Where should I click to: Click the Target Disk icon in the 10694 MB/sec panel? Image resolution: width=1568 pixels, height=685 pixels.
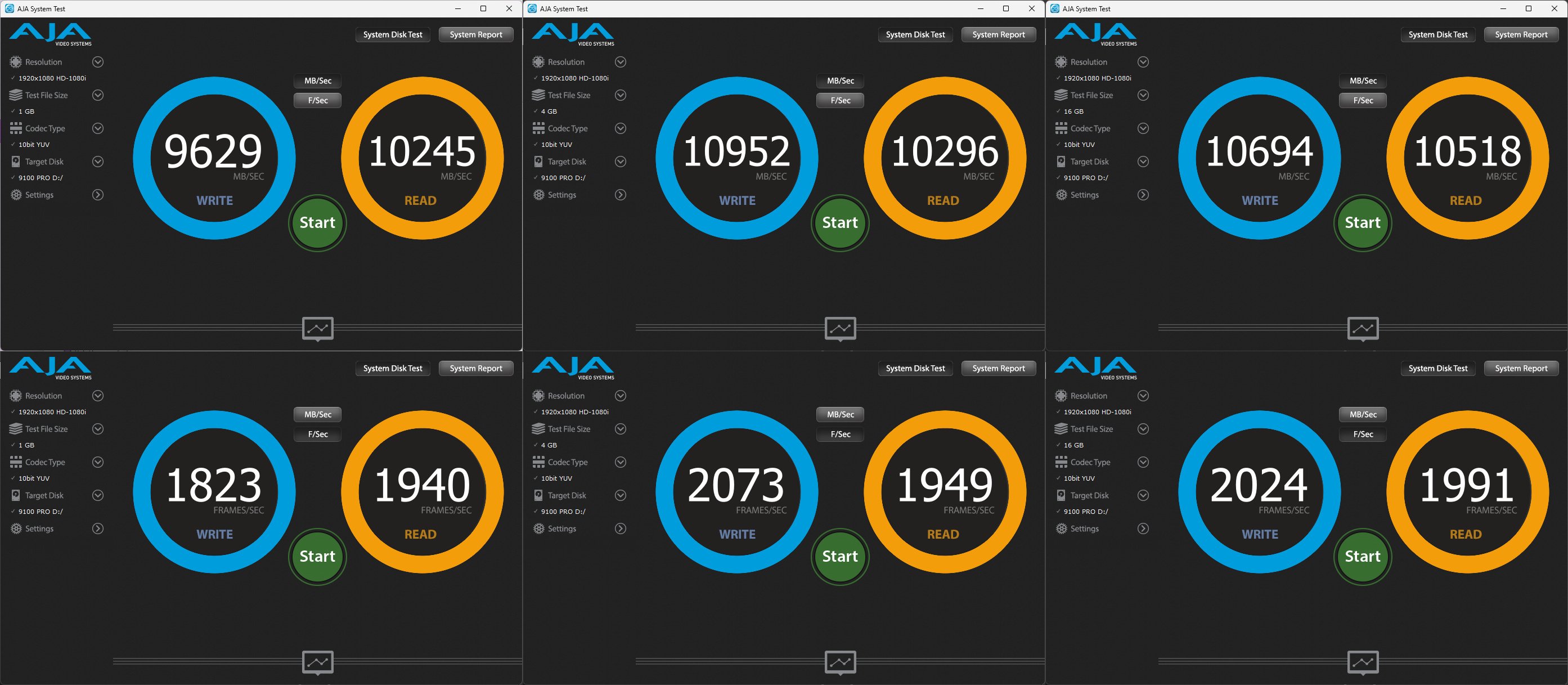coord(1061,162)
